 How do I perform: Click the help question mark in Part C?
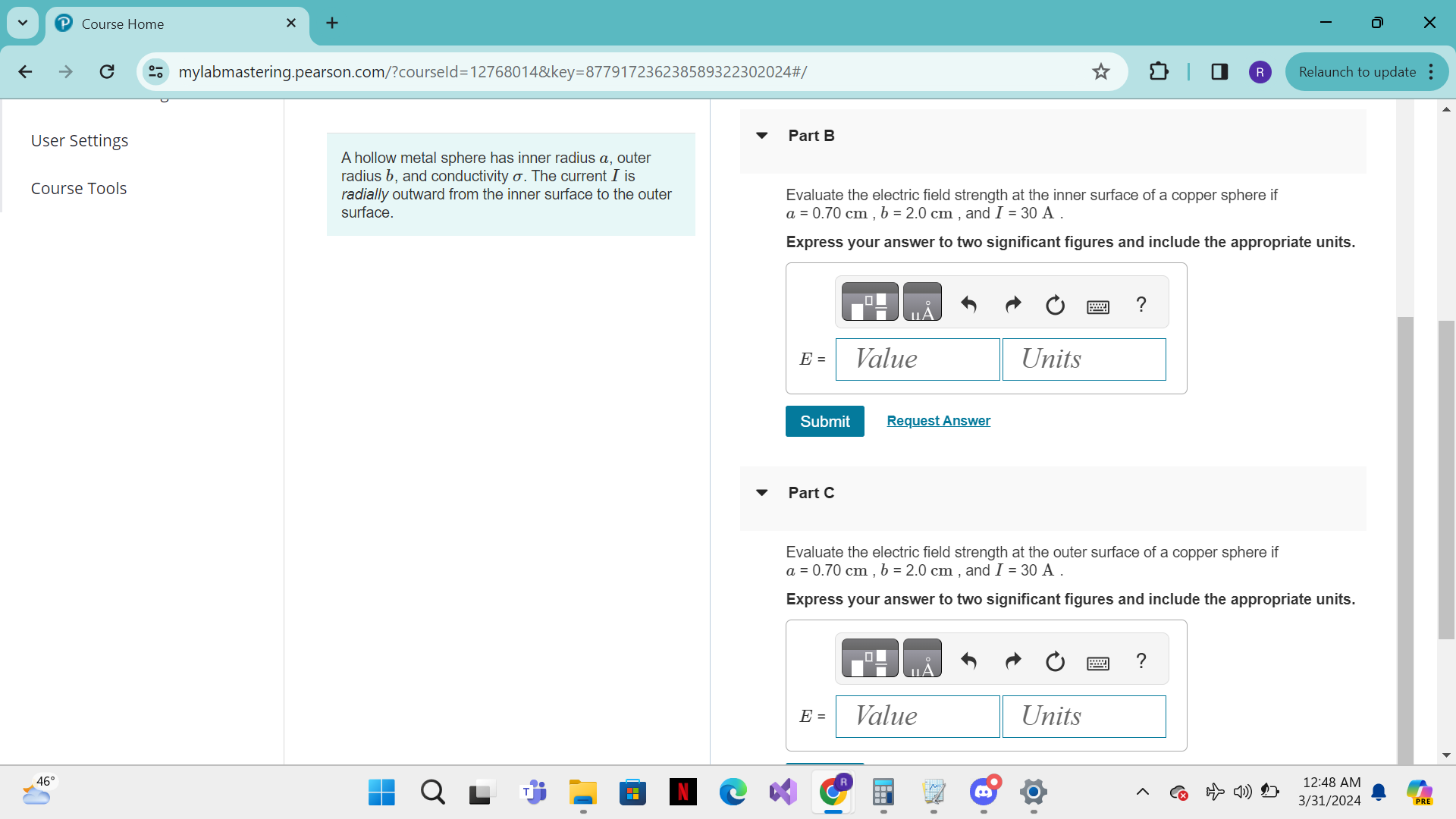pos(1141,661)
